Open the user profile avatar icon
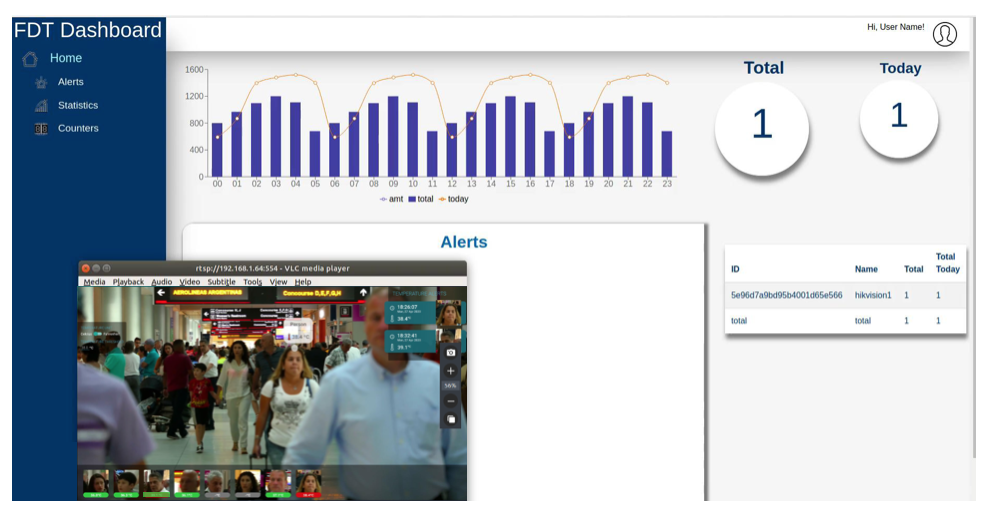This screenshot has width=994, height=520. coord(944,34)
